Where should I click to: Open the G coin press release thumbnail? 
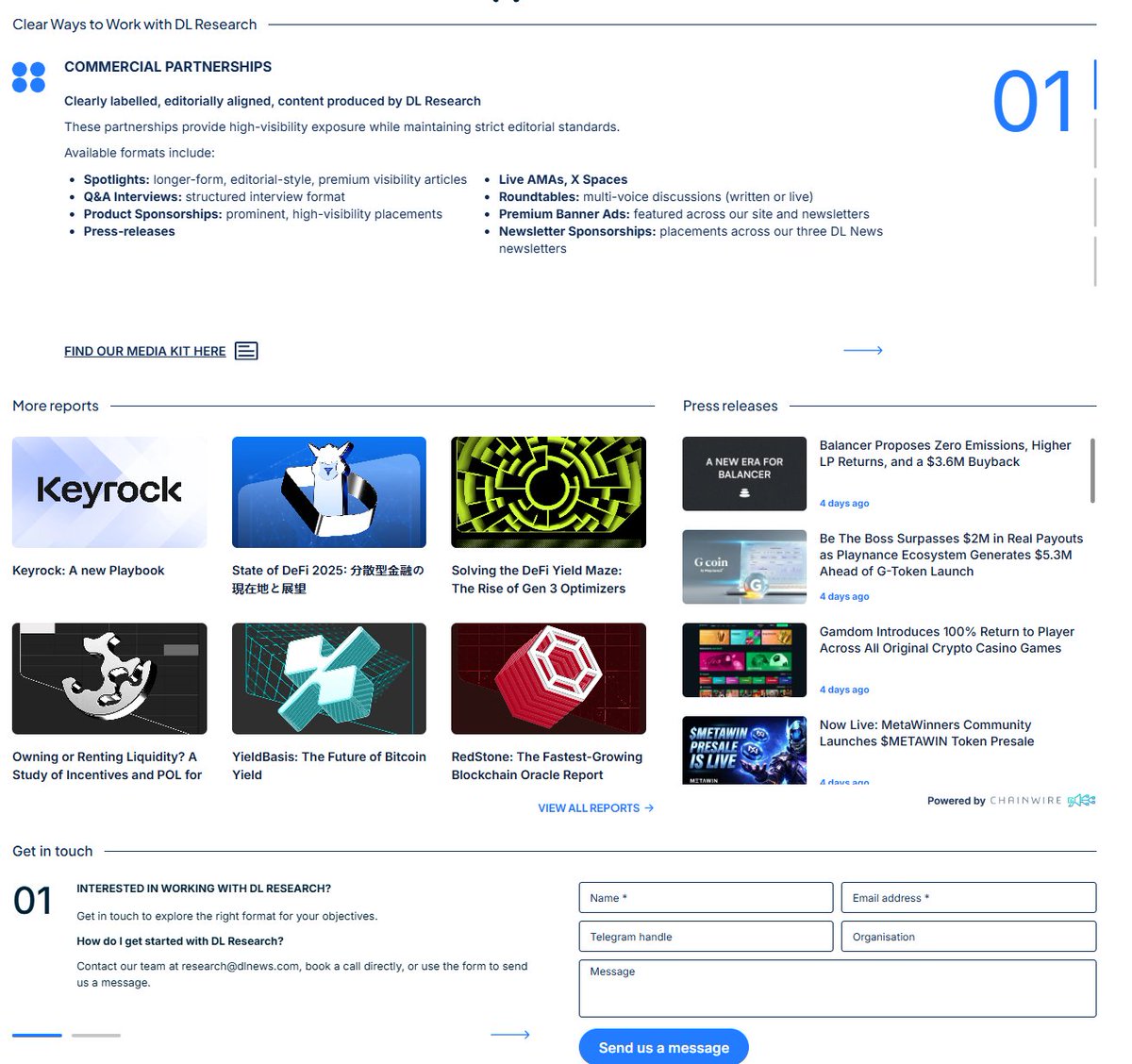744,567
